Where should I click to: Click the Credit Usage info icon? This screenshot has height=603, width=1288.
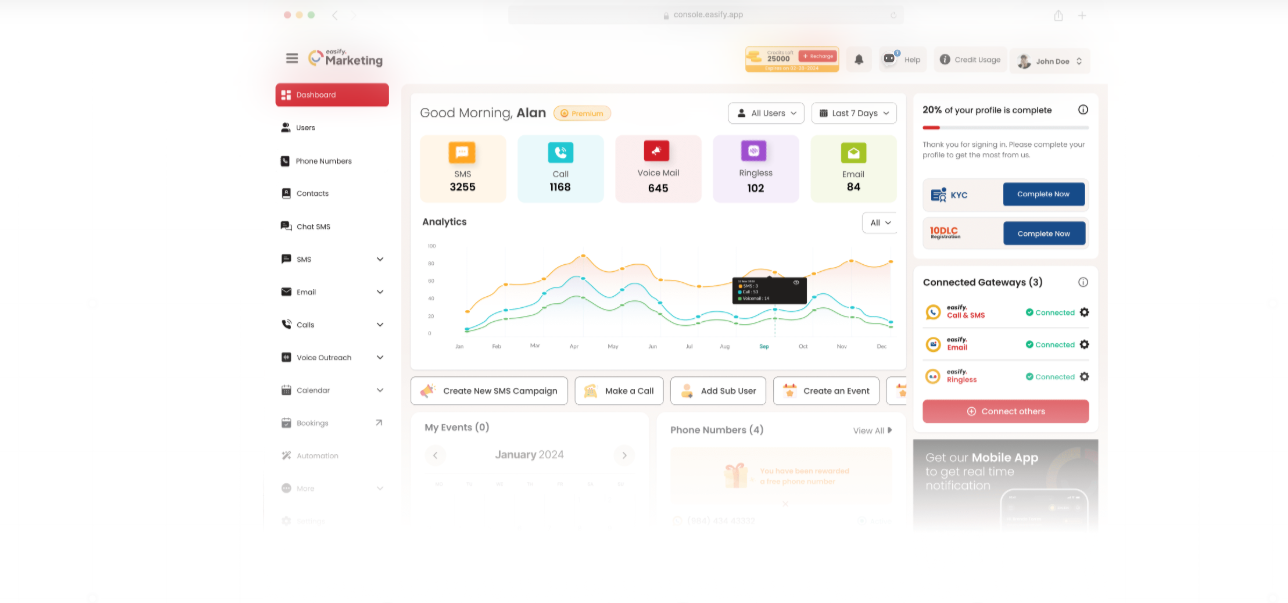[944, 60]
